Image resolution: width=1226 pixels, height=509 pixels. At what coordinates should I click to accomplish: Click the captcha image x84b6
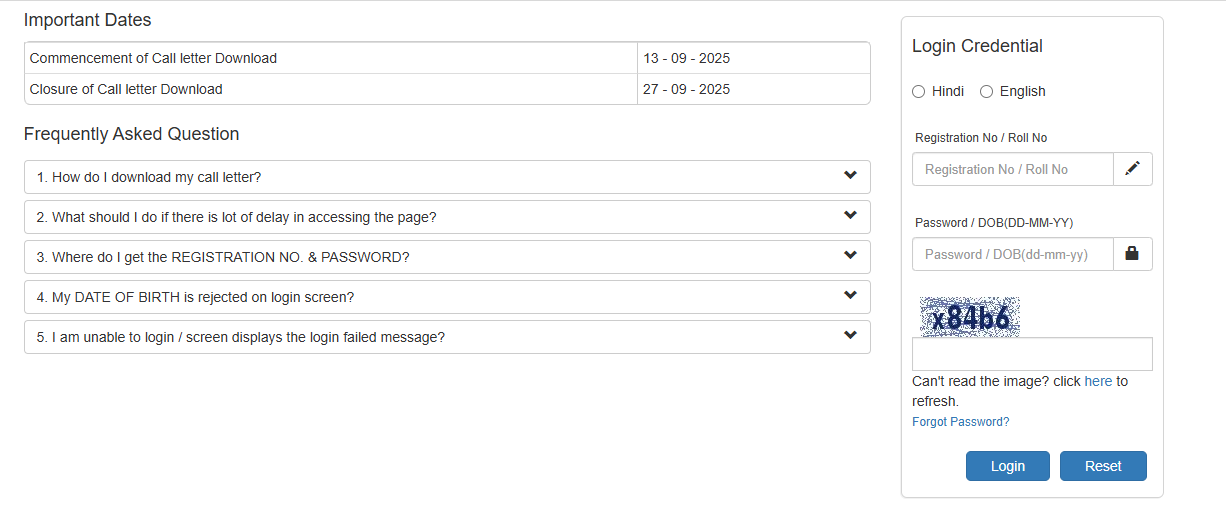click(x=969, y=317)
